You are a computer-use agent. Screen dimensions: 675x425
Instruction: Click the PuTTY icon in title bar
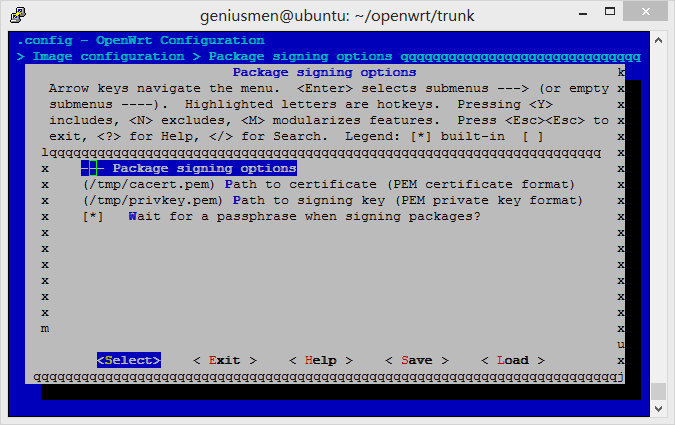[18, 15]
